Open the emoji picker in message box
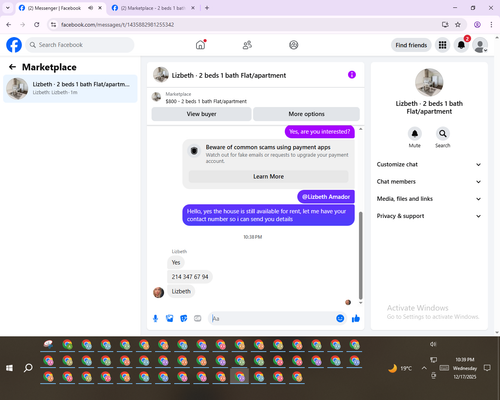Image resolution: width=500 pixels, height=400 pixels. click(x=340, y=319)
